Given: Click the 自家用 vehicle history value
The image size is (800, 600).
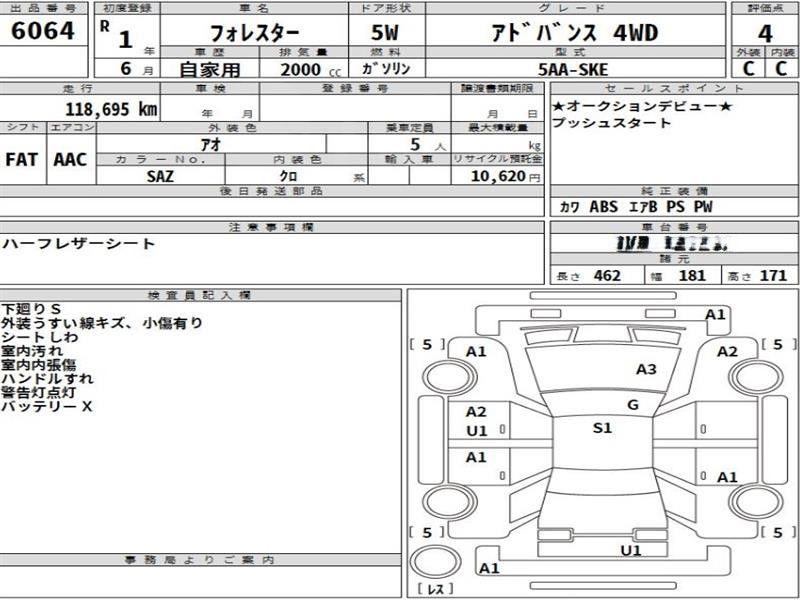Looking at the screenshot, I should (x=210, y=69).
